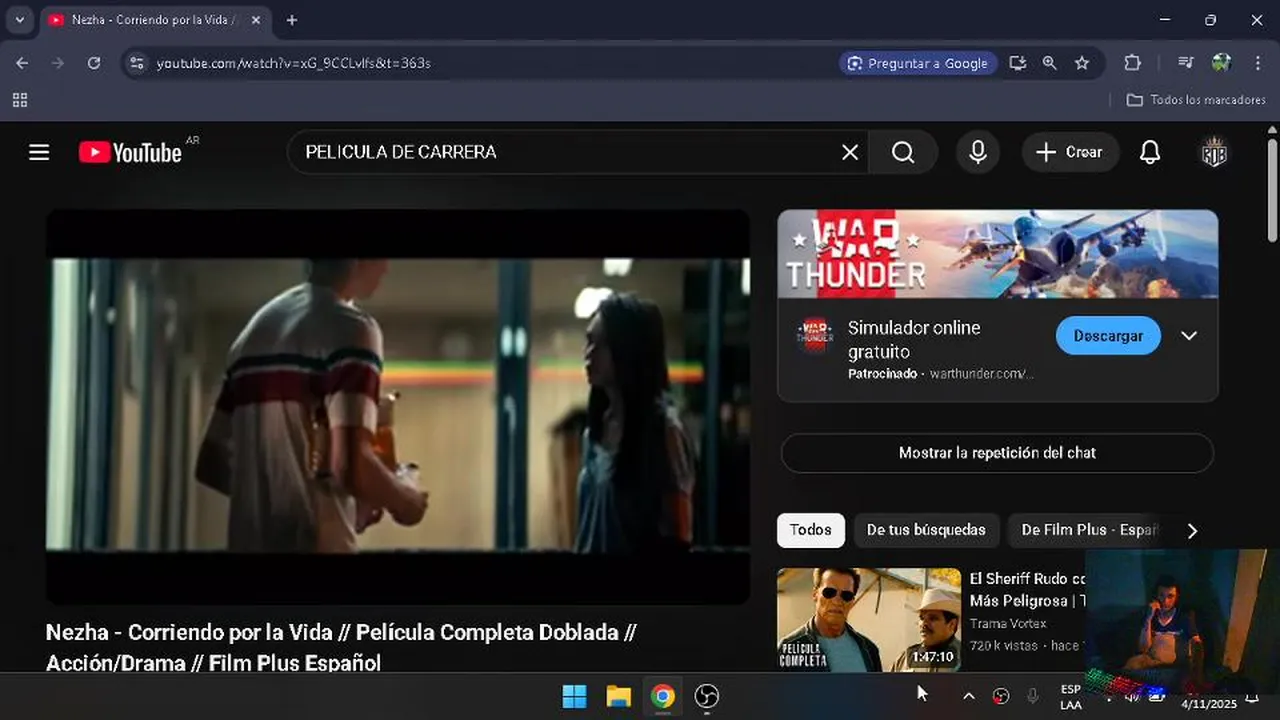The height and width of the screenshot is (720, 1280).
Task: Open the tab search dropdown arrow
Action: pos(20,20)
